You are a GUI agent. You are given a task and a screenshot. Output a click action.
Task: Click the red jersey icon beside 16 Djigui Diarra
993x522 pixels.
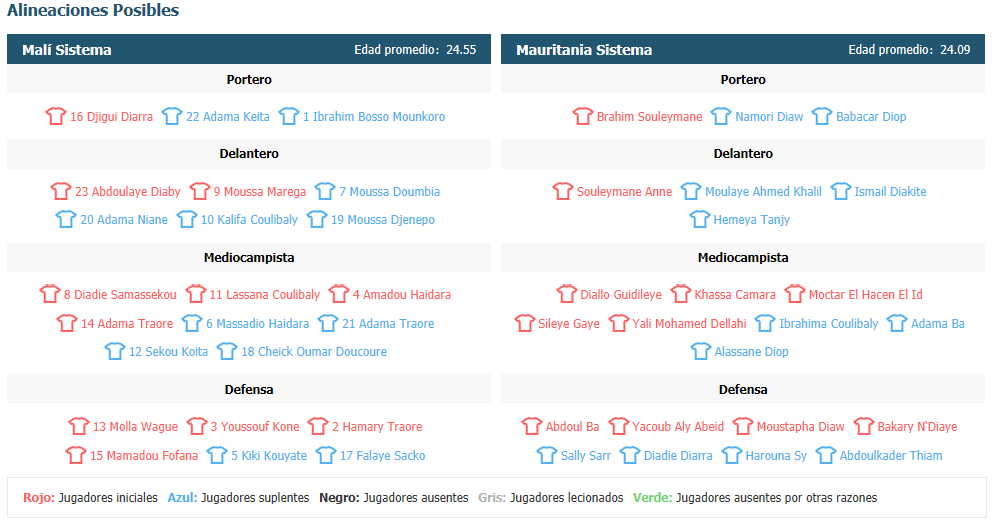56,116
